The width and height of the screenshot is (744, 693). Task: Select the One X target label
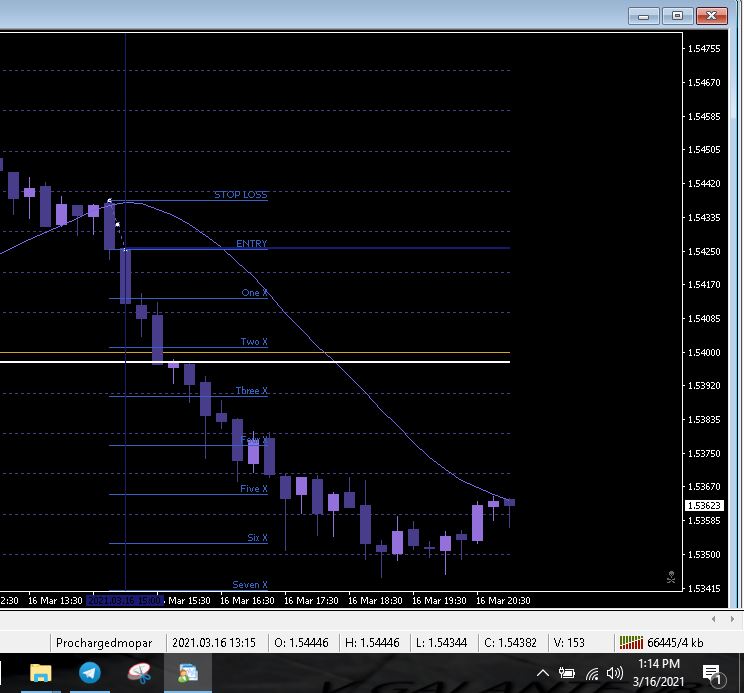(254, 293)
